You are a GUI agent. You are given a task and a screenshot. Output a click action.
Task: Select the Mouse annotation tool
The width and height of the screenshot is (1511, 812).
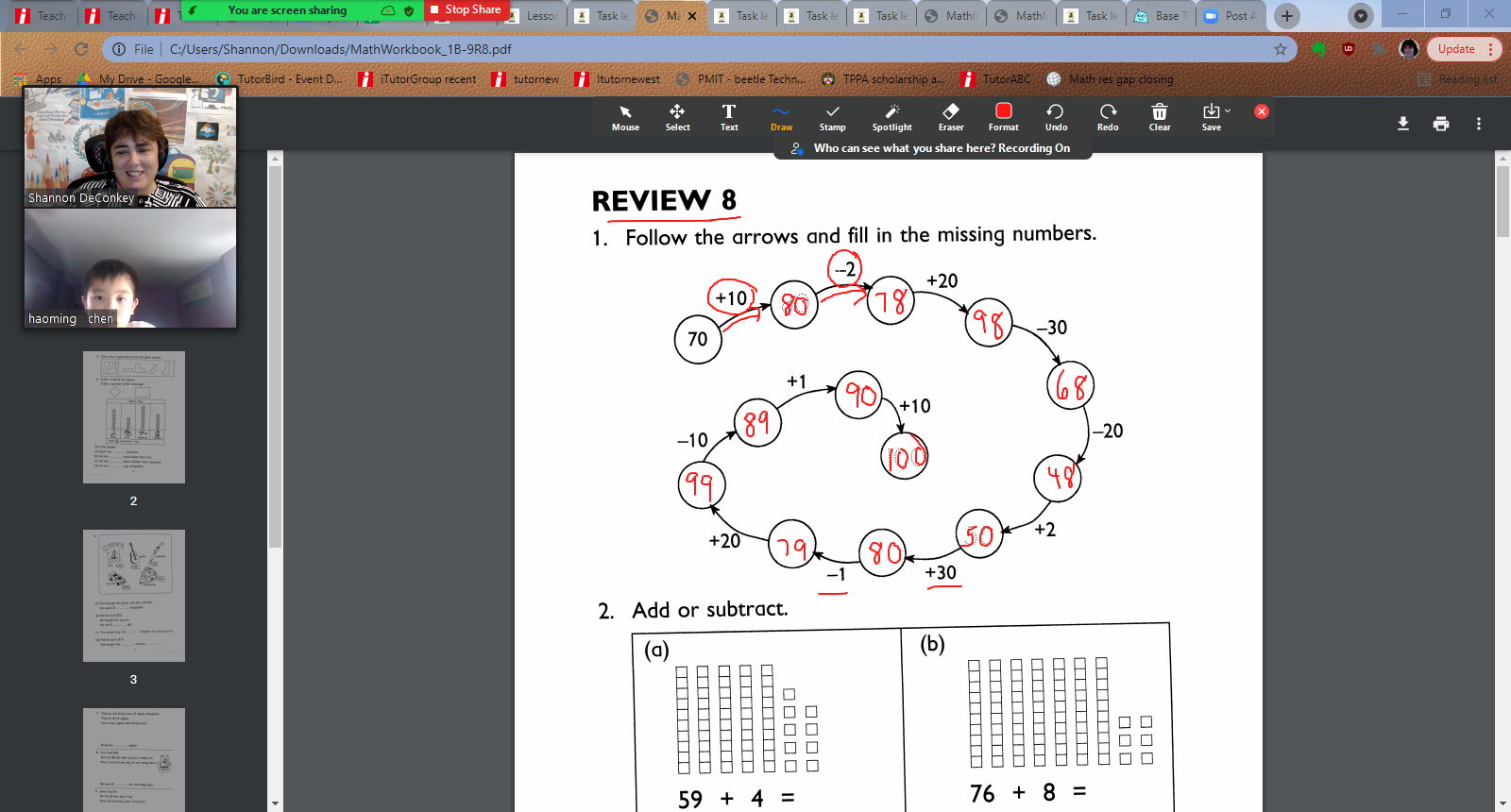[625, 118]
